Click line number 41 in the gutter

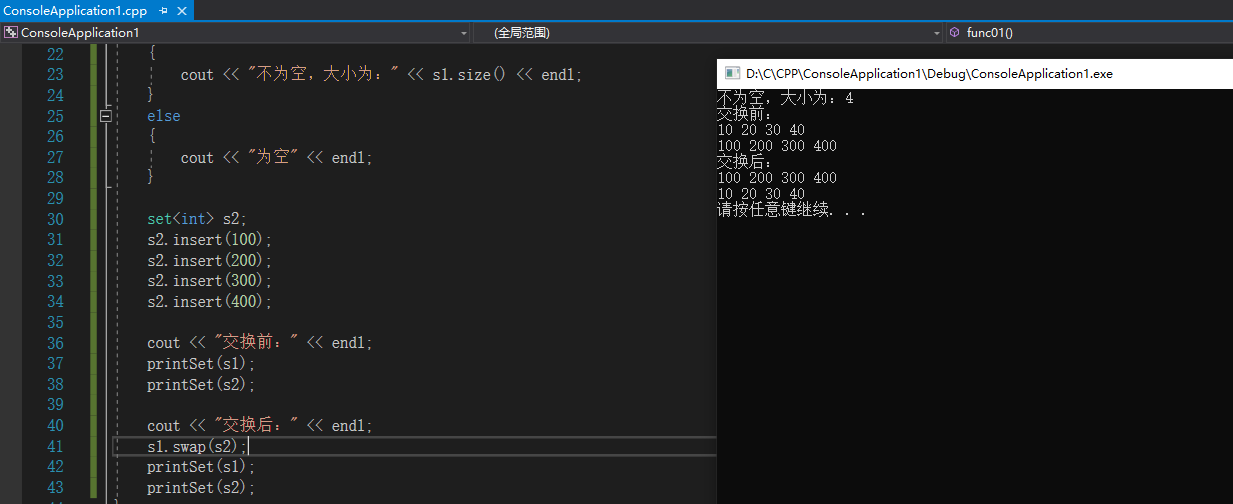coord(55,446)
